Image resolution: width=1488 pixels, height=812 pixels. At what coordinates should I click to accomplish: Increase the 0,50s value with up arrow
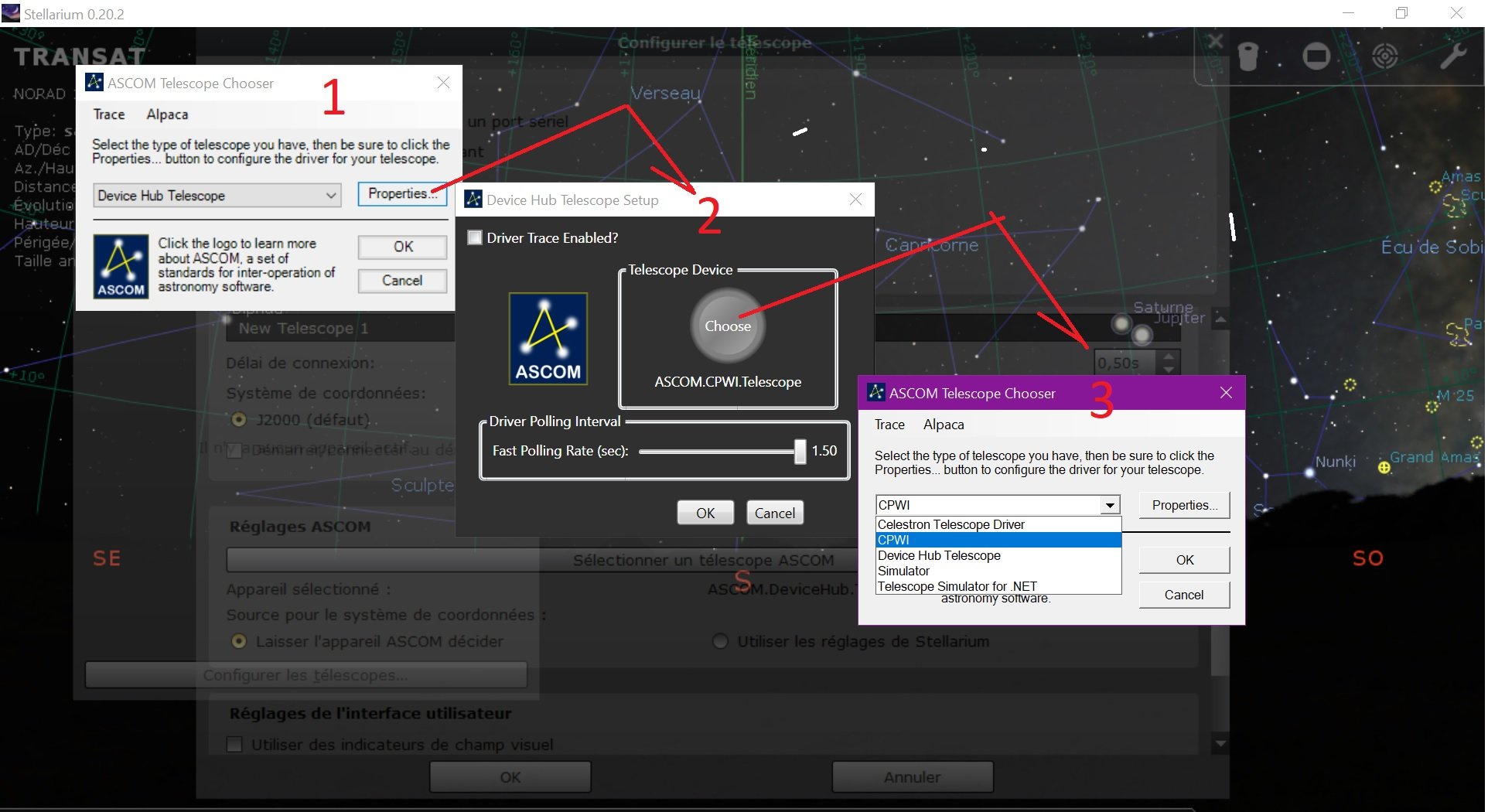pyautogui.click(x=1169, y=356)
